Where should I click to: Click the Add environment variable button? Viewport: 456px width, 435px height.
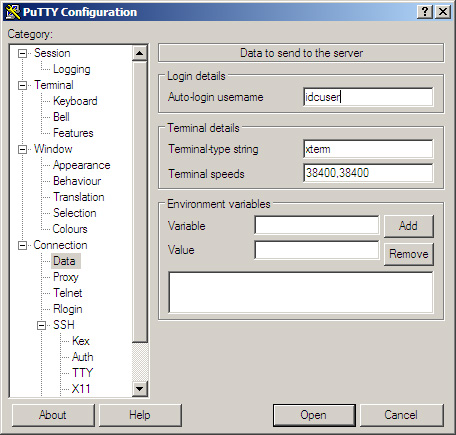tap(409, 226)
